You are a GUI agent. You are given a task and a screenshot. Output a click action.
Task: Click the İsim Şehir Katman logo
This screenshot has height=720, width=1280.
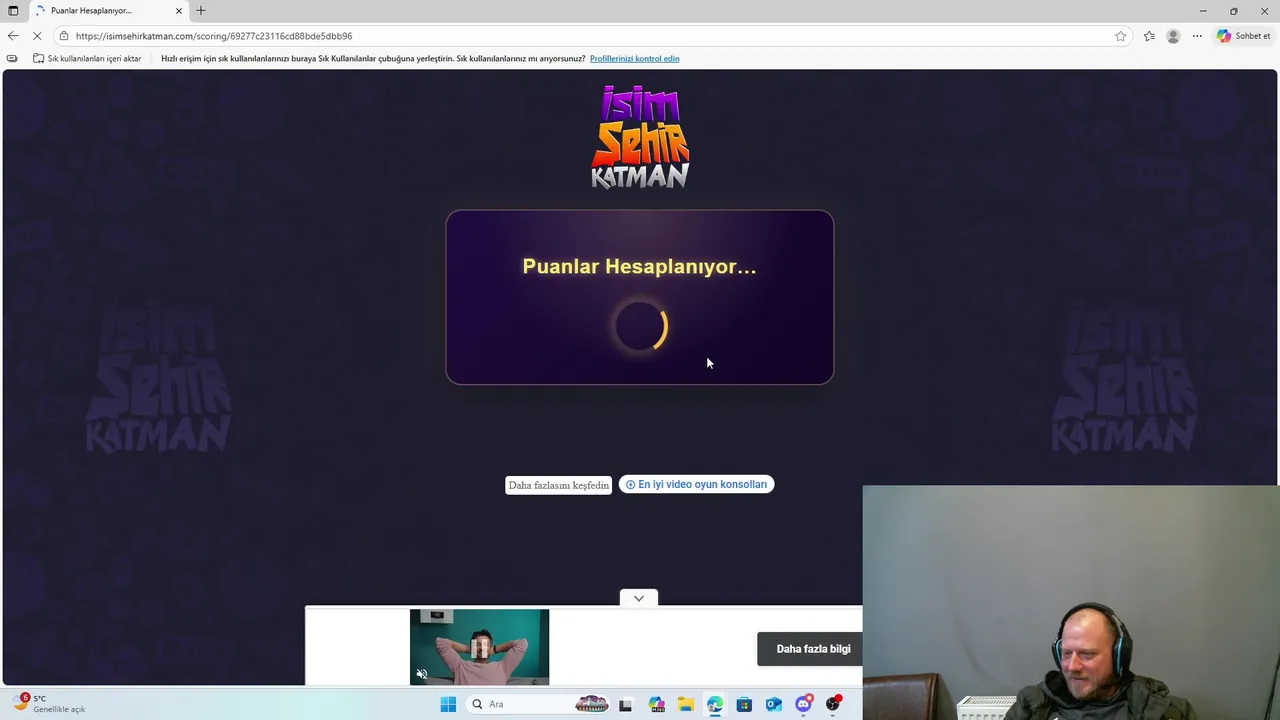[x=640, y=137]
